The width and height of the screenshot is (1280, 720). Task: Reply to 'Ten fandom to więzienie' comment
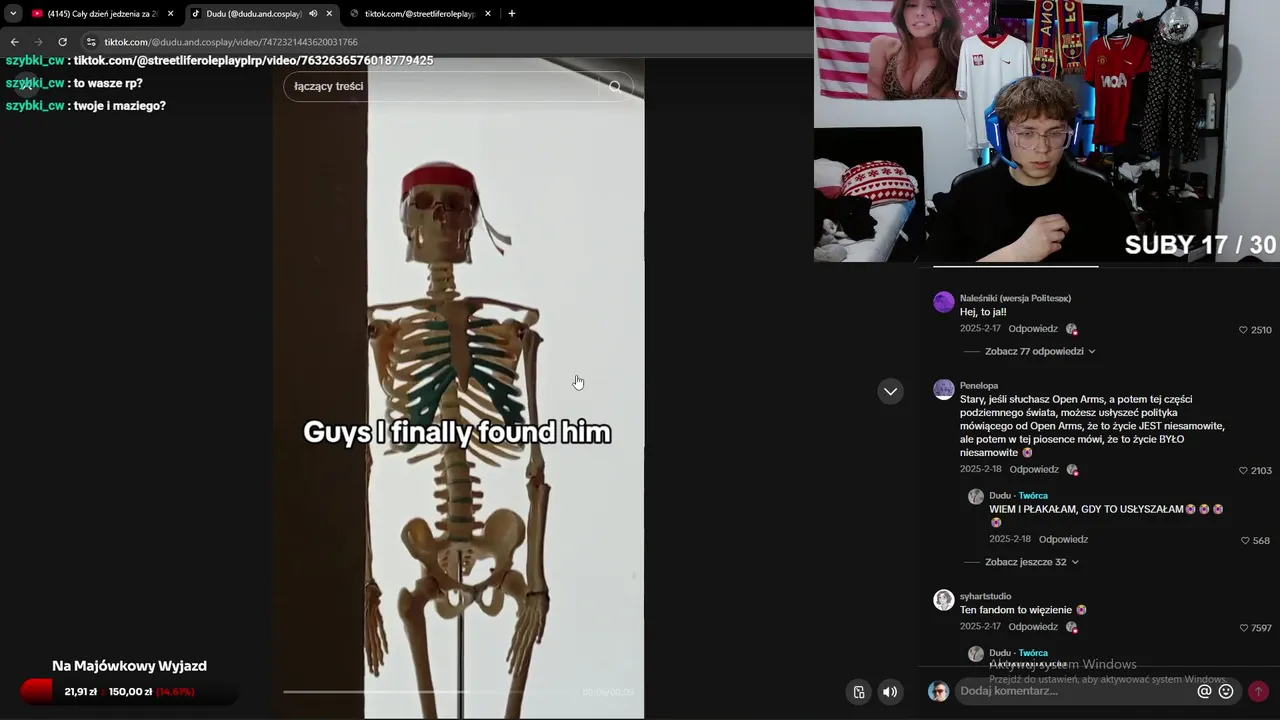[x=1033, y=627]
